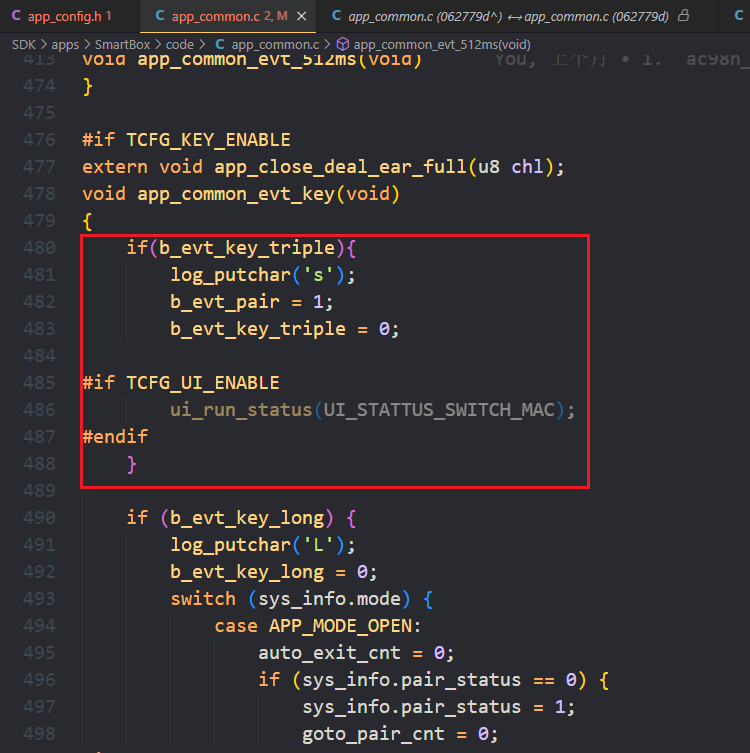
Task: Click the 'auto_exit_cnt = 0;' statement
Action: pos(356,653)
